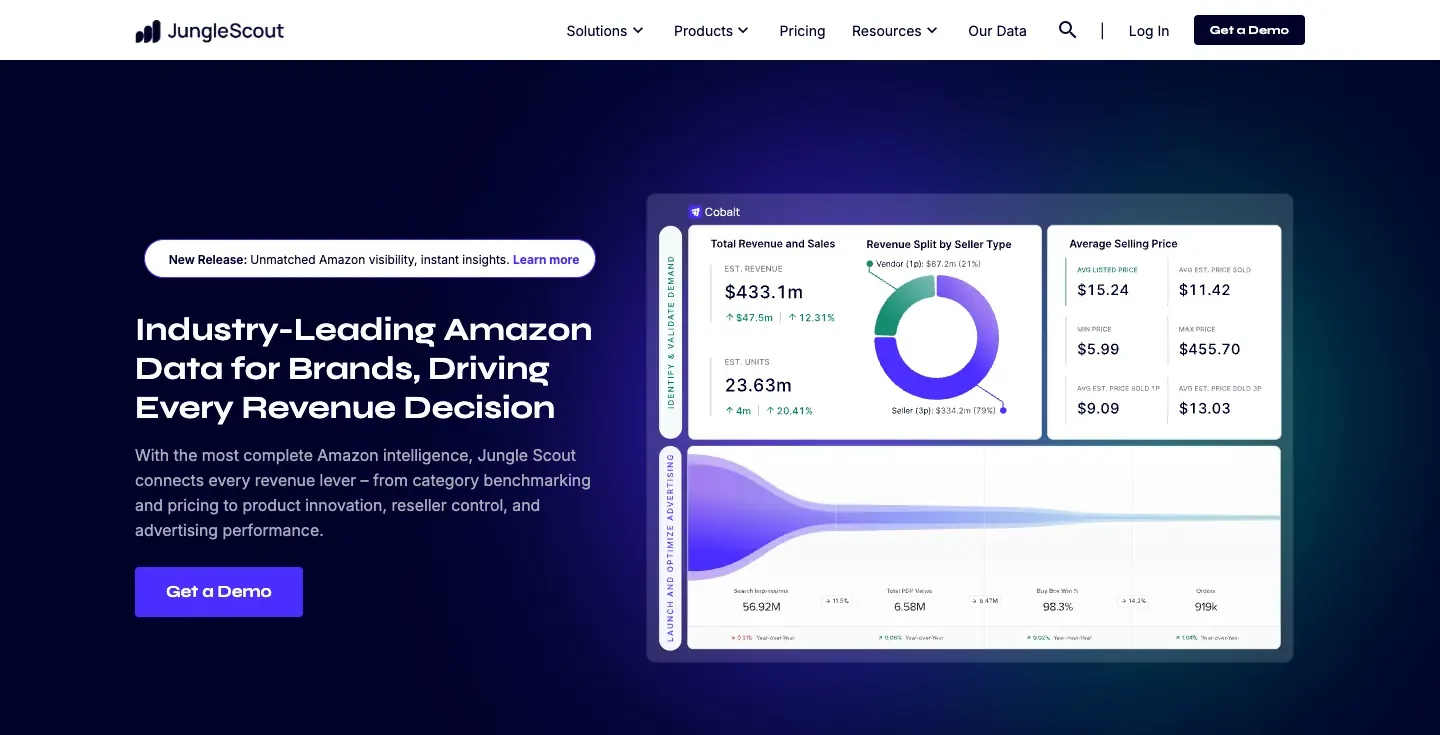Expand the Products menu
The height and width of the screenshot is (735, 1440).
click(x=711, y=31)
